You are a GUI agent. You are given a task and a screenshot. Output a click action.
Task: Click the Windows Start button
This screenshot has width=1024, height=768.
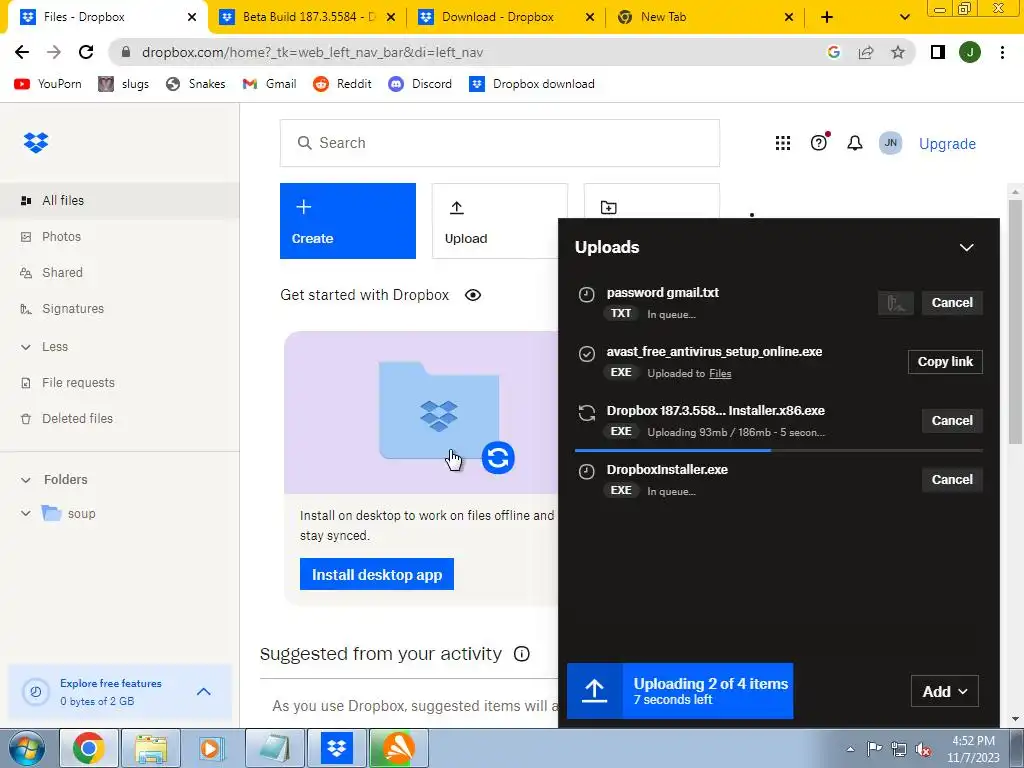[26, 748]
